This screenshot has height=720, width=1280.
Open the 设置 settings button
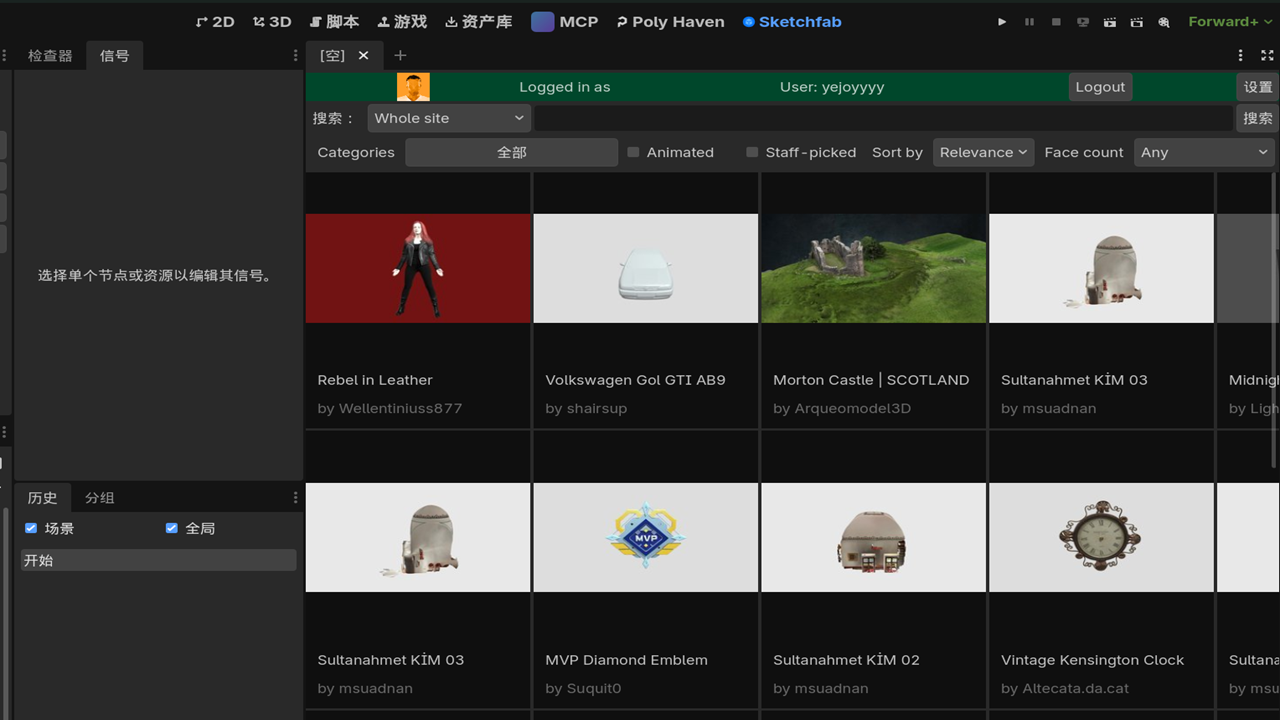click(x=1258, y=87)
